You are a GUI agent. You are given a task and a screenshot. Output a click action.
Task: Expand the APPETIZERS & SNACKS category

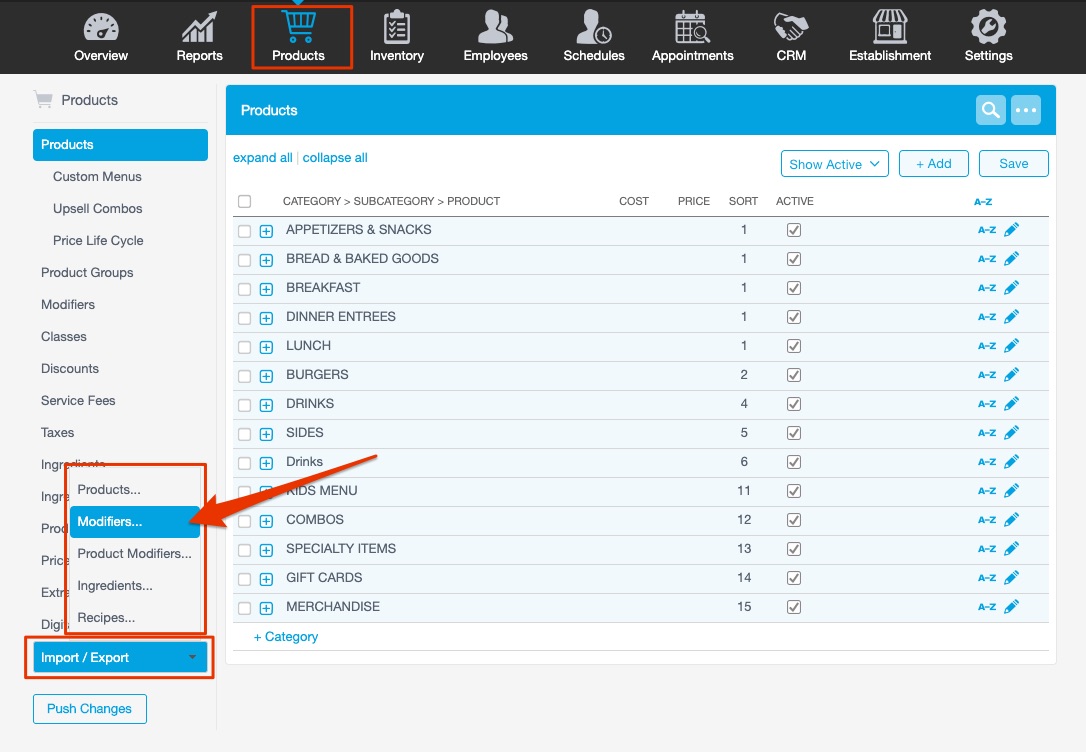[265, 229]
